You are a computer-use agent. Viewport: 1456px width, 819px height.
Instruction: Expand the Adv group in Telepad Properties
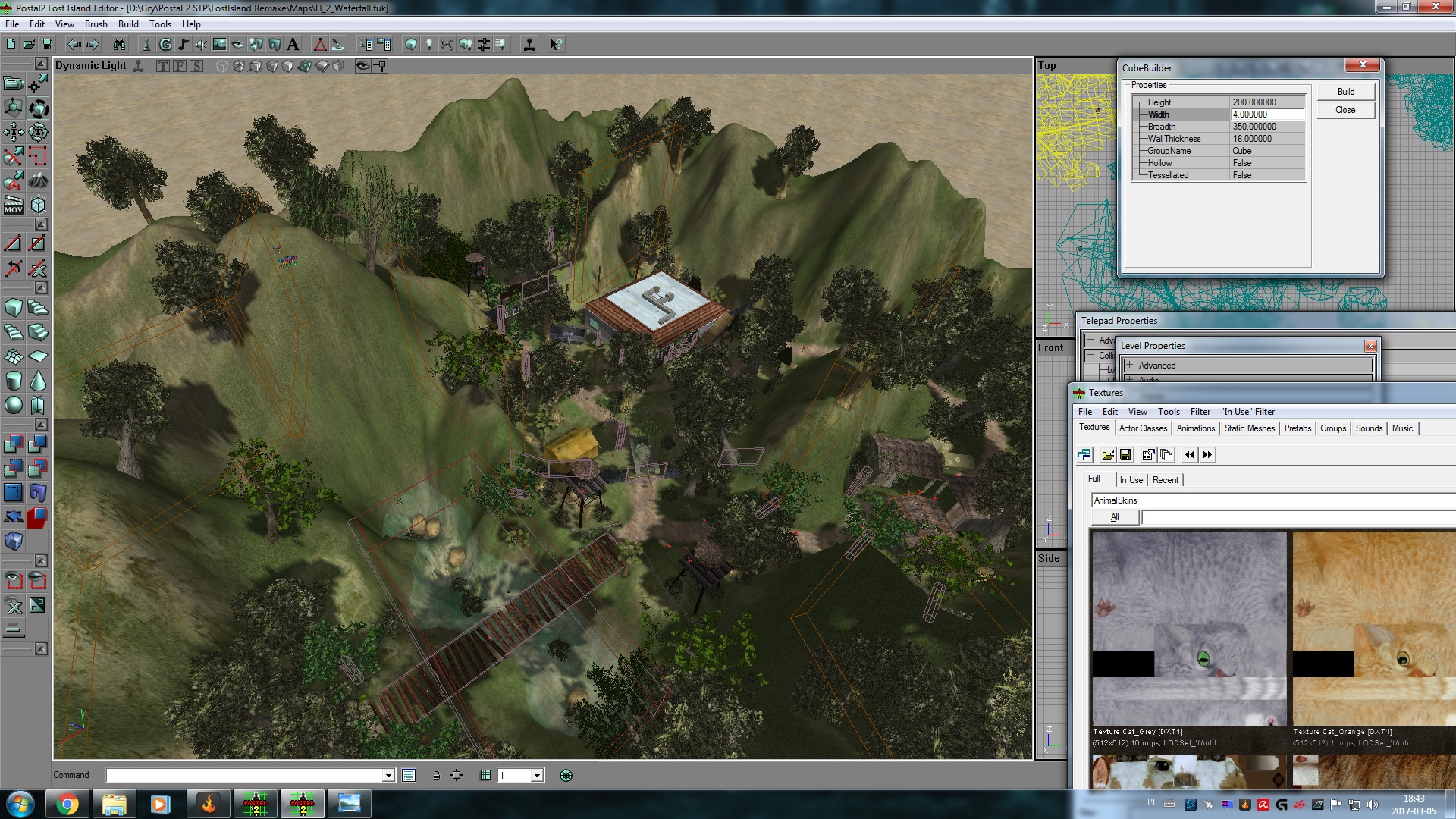[1090, 340]
